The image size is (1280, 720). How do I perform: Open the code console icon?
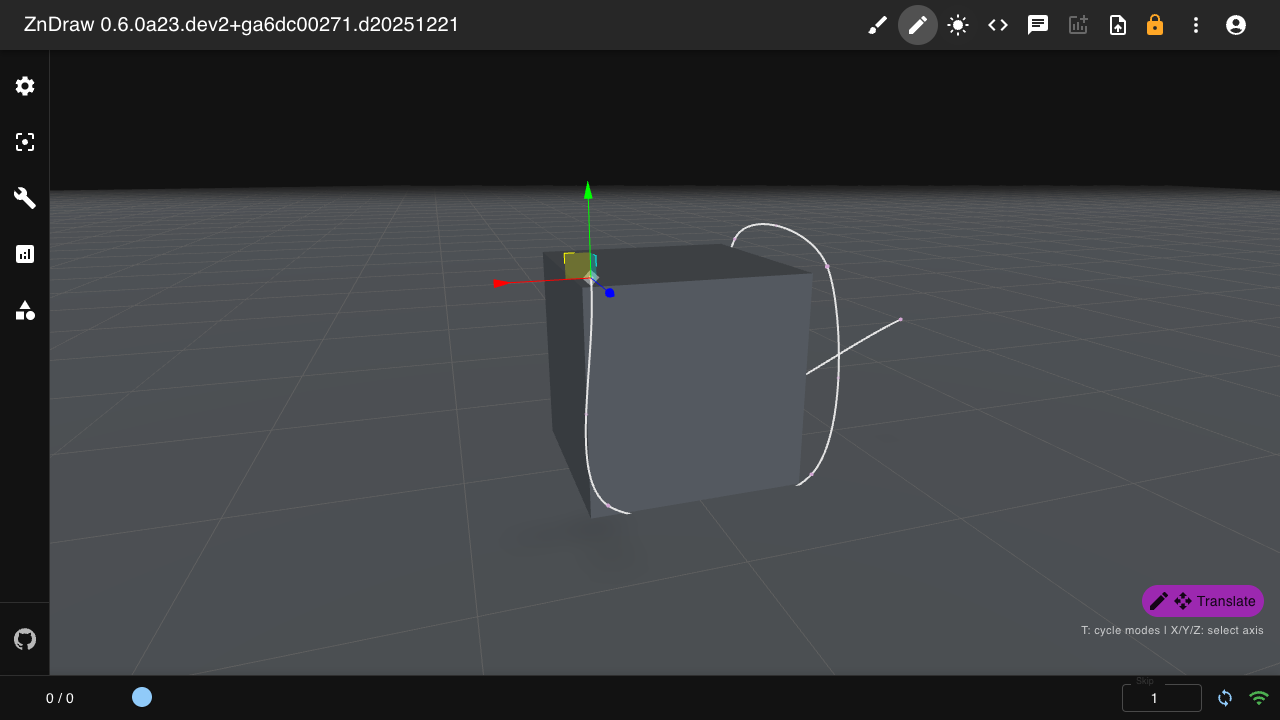click(998, 25)
